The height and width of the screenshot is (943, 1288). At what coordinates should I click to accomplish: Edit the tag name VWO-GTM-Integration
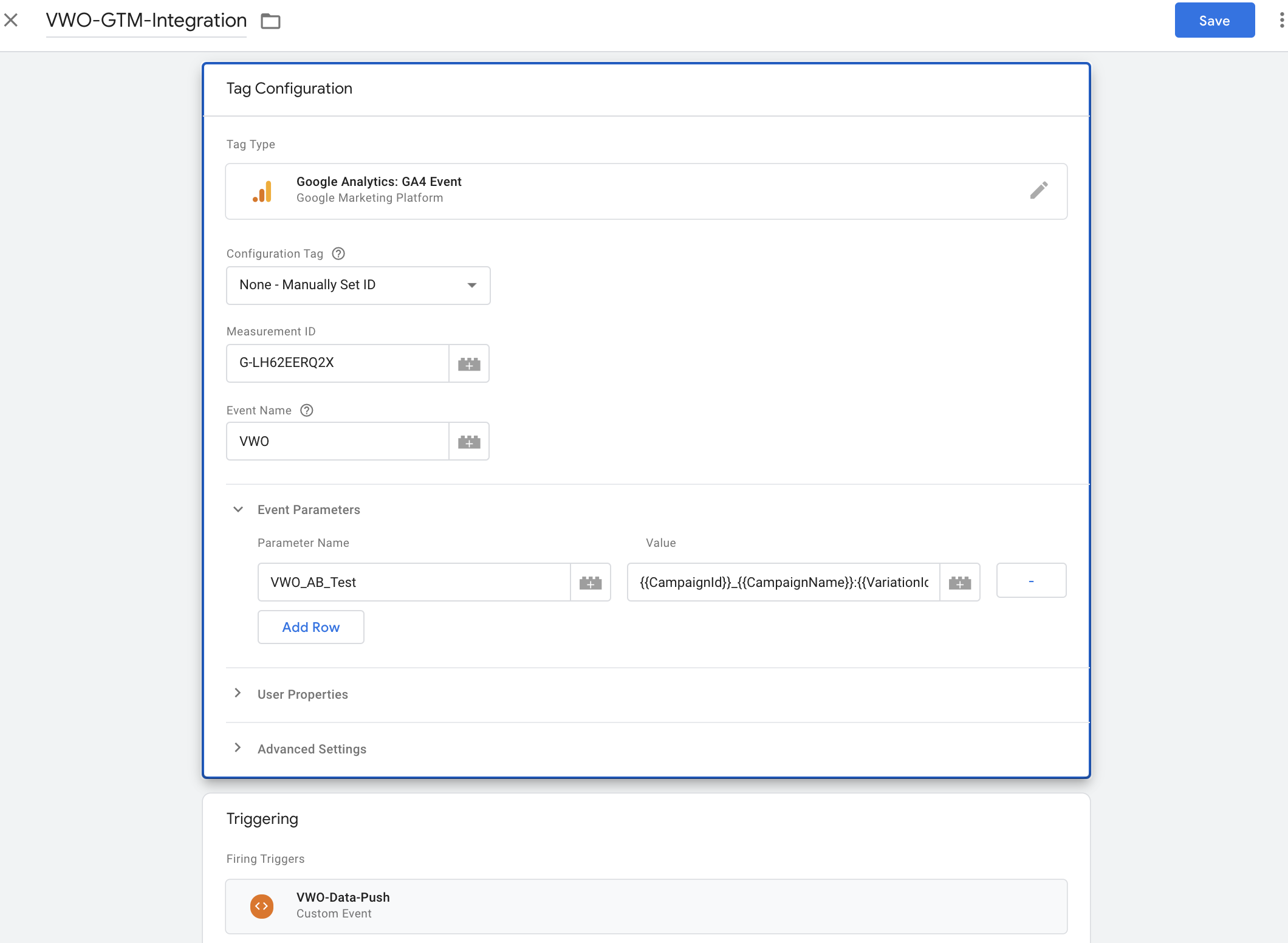pyautogui.click(x=146, y=21)
